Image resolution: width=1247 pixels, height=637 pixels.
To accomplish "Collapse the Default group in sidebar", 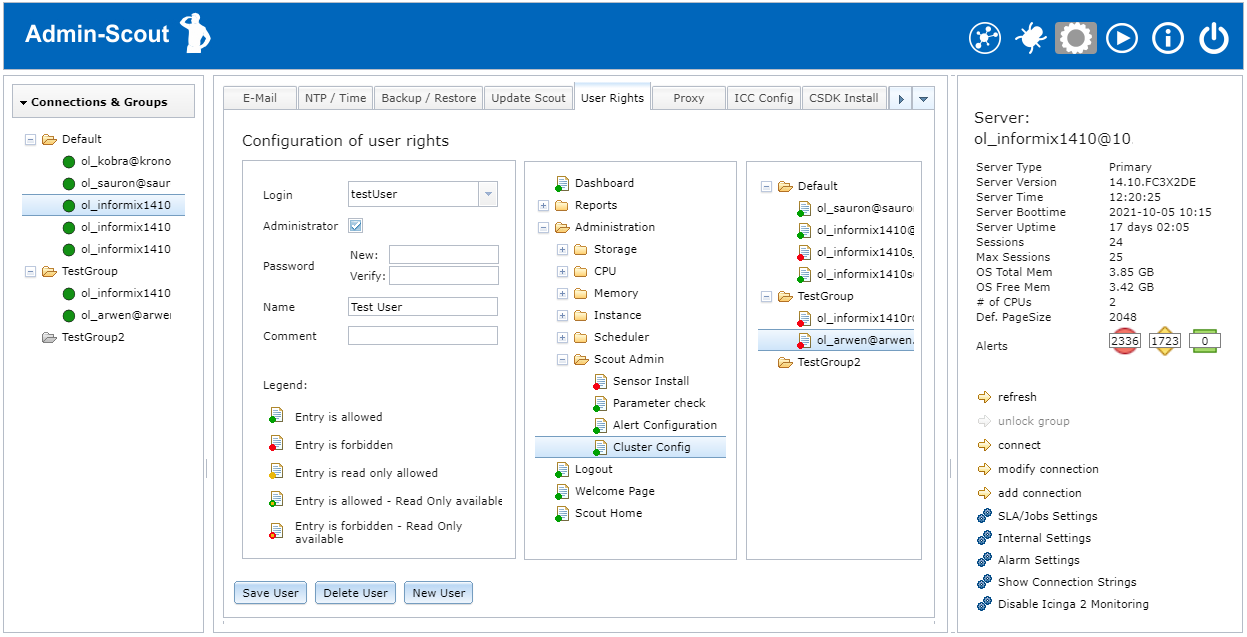I will coord(30,140).
